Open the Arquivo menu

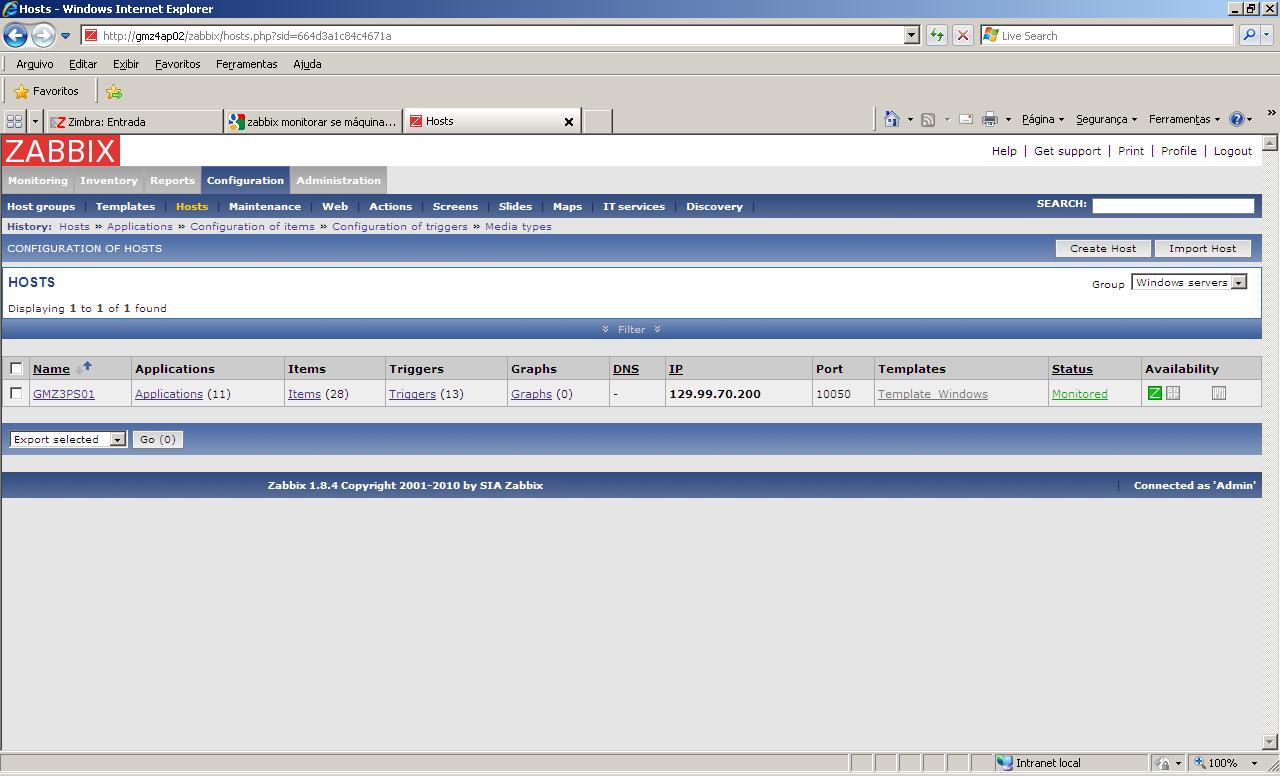click(x=35, y=64)
